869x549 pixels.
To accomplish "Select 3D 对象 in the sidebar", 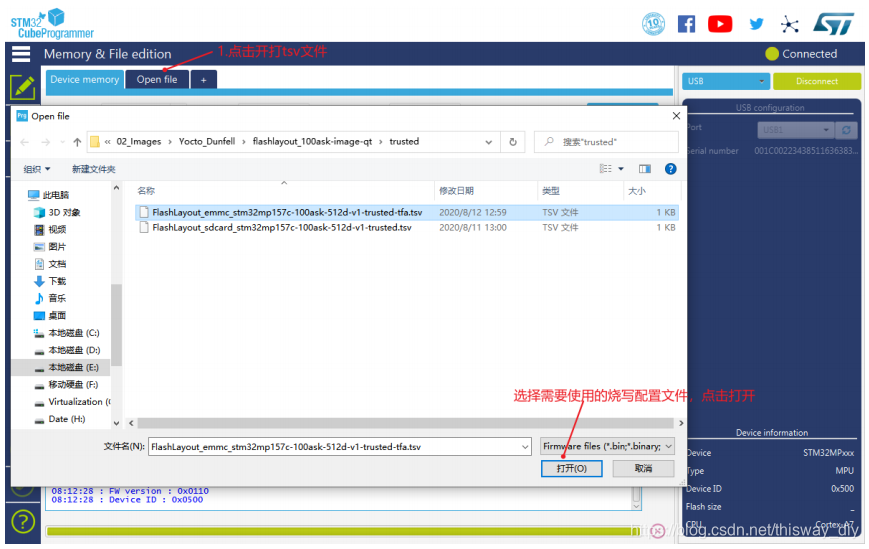I will click(57, 212).
